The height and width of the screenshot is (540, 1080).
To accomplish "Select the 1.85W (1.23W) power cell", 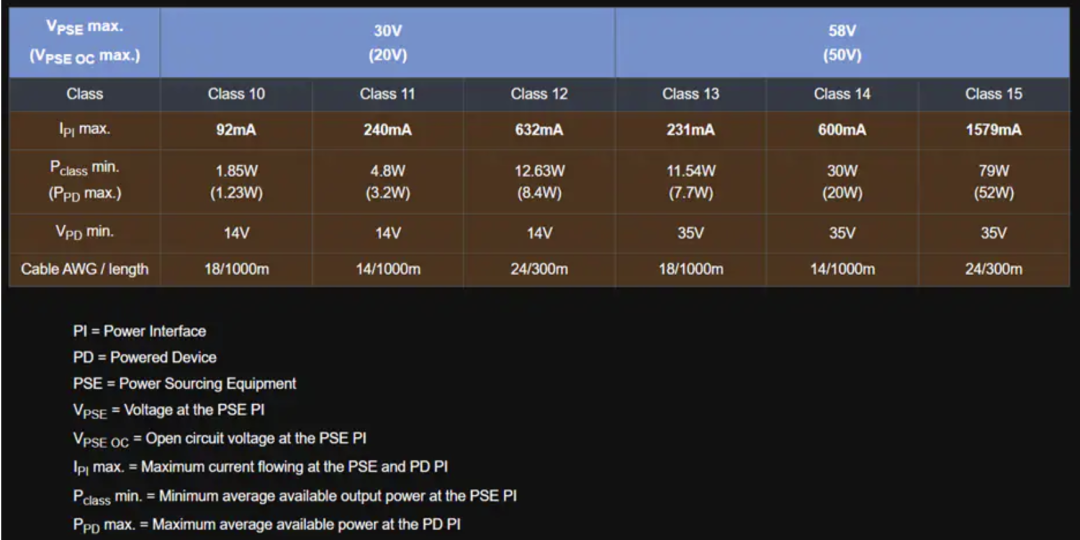I will 236,182.
